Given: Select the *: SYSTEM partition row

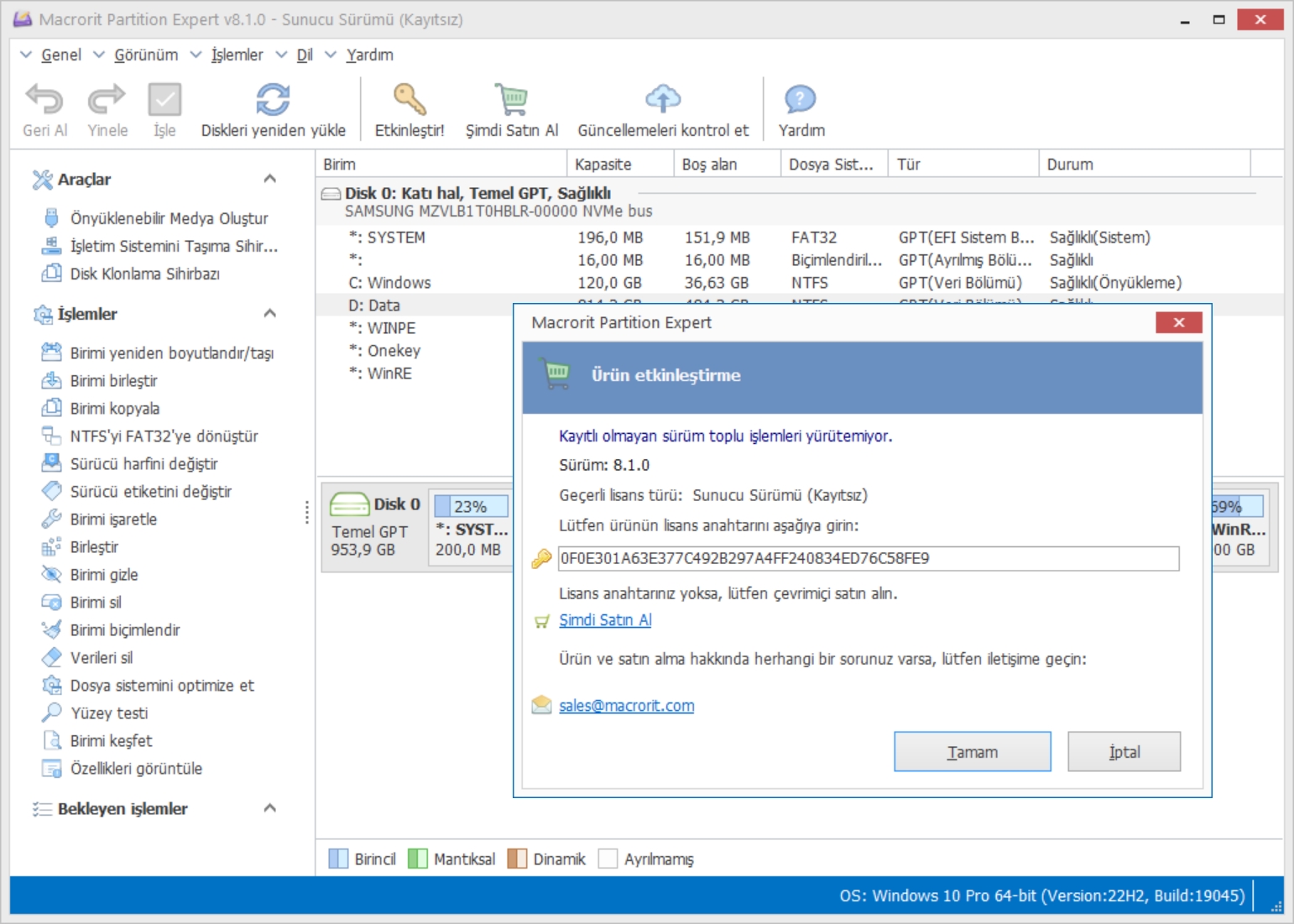Looking at the screenshot, I should click(x=799, y=237).
